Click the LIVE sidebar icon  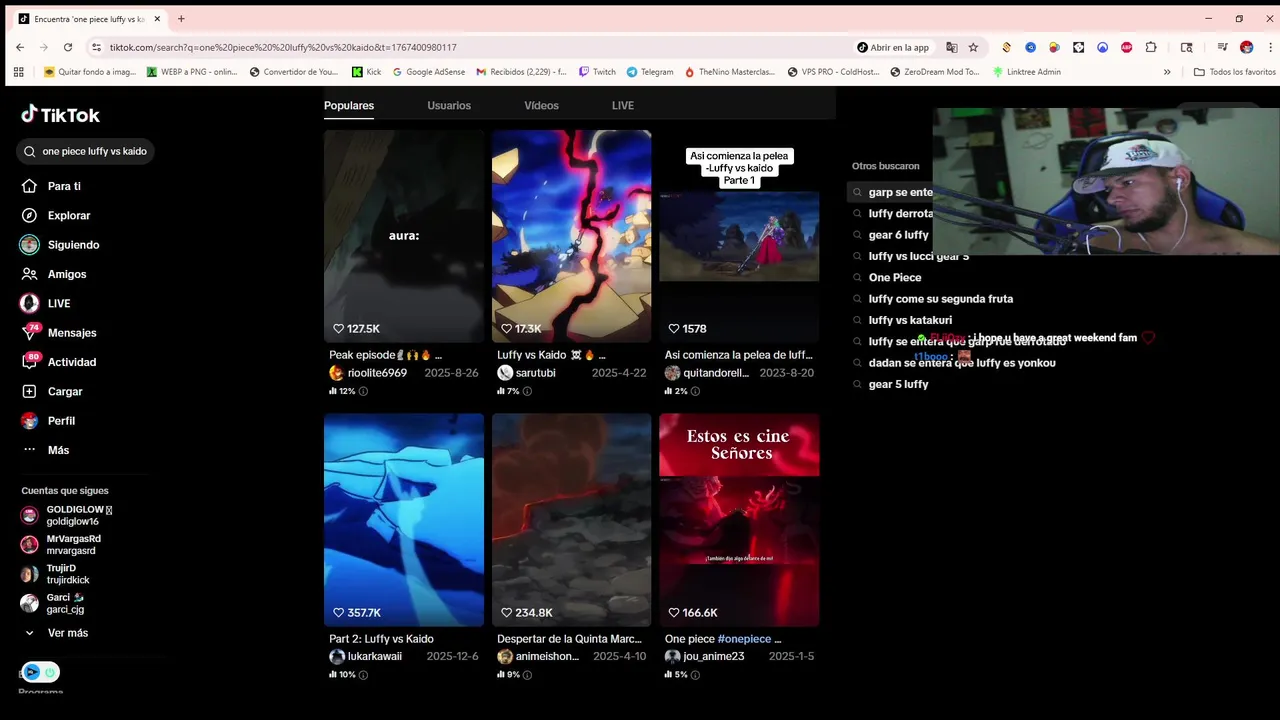30,303
